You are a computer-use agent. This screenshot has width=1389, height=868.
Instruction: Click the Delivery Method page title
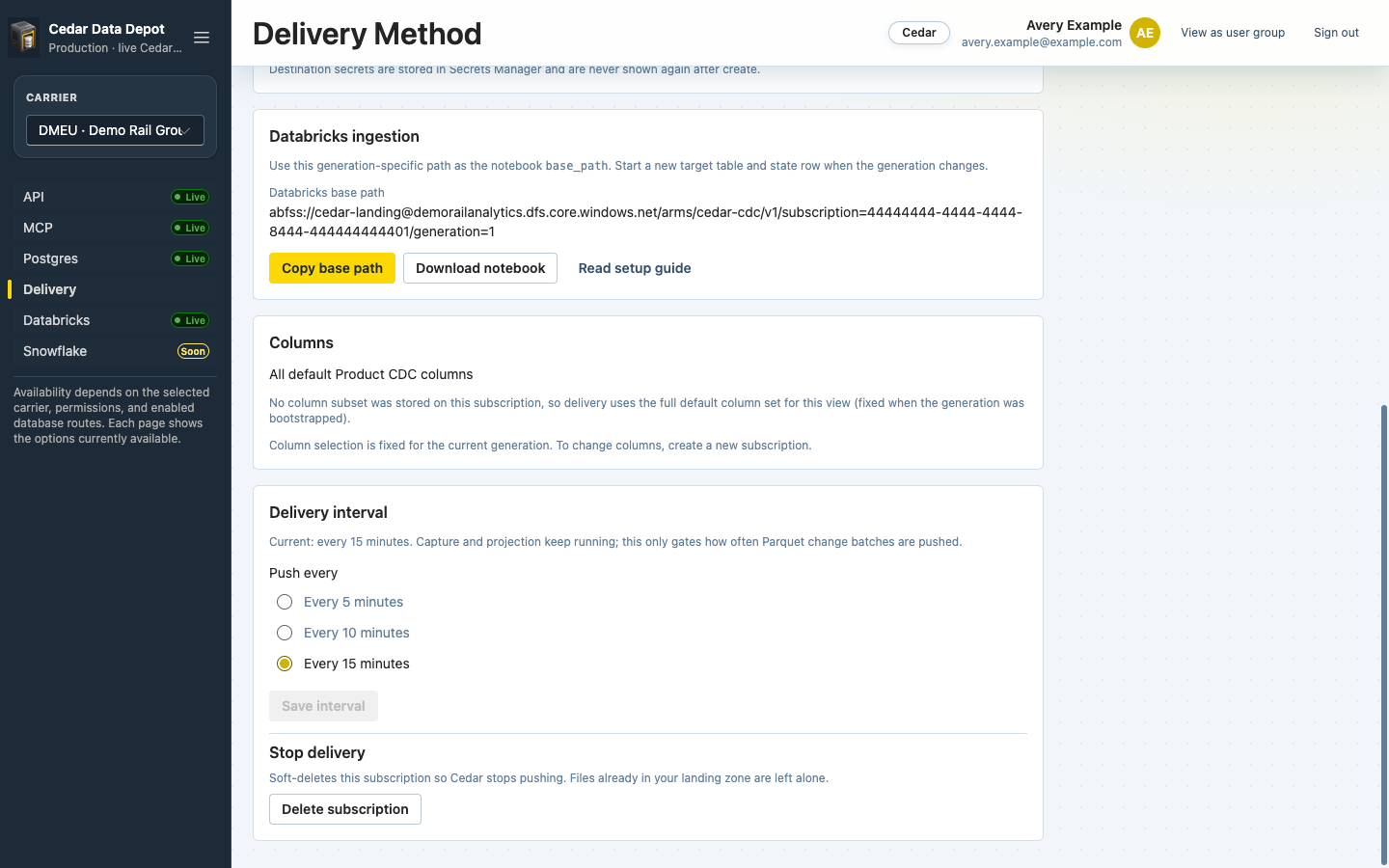click(368, 34)
